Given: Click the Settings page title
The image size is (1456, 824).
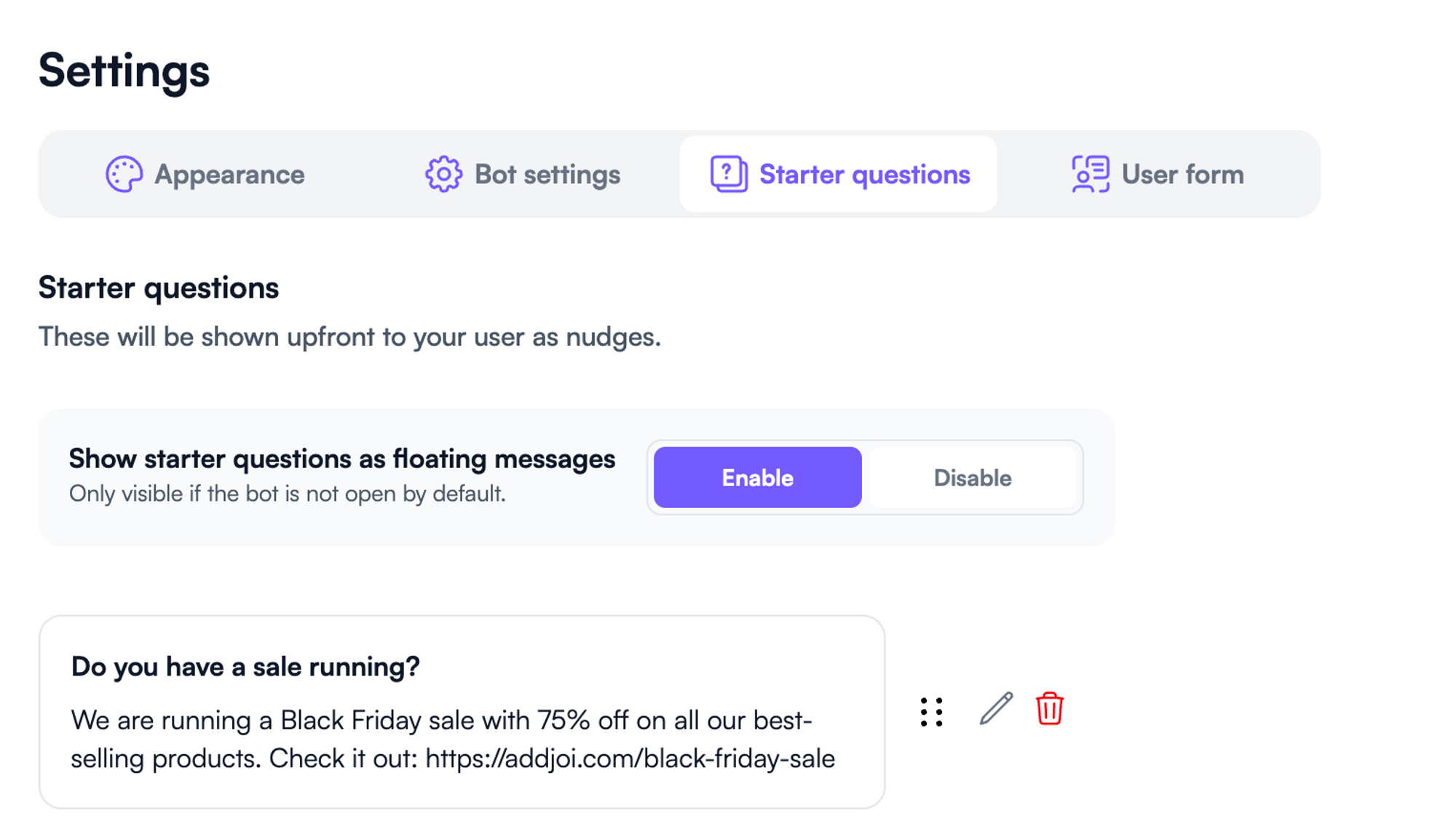Looking at the screenshot, I should tap(124, 70).
